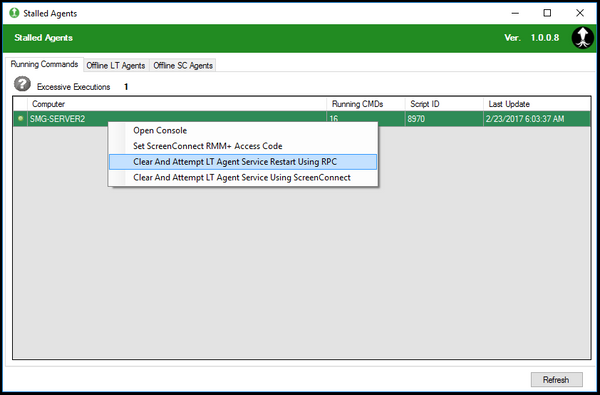Choose Open Console from the context menu
Image resolution: width=600 pixels, height=395 pixels.
(243, 131)
